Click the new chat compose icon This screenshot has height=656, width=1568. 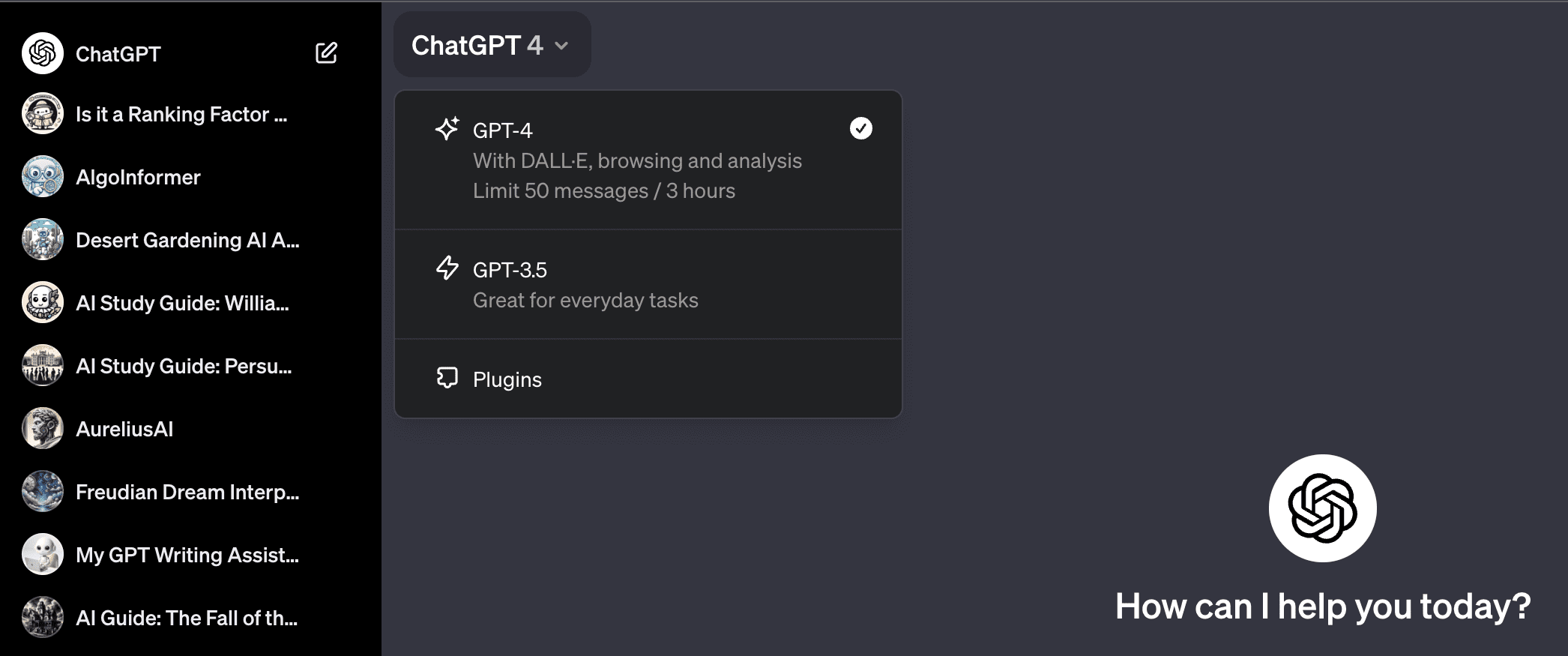pos(326,53)
